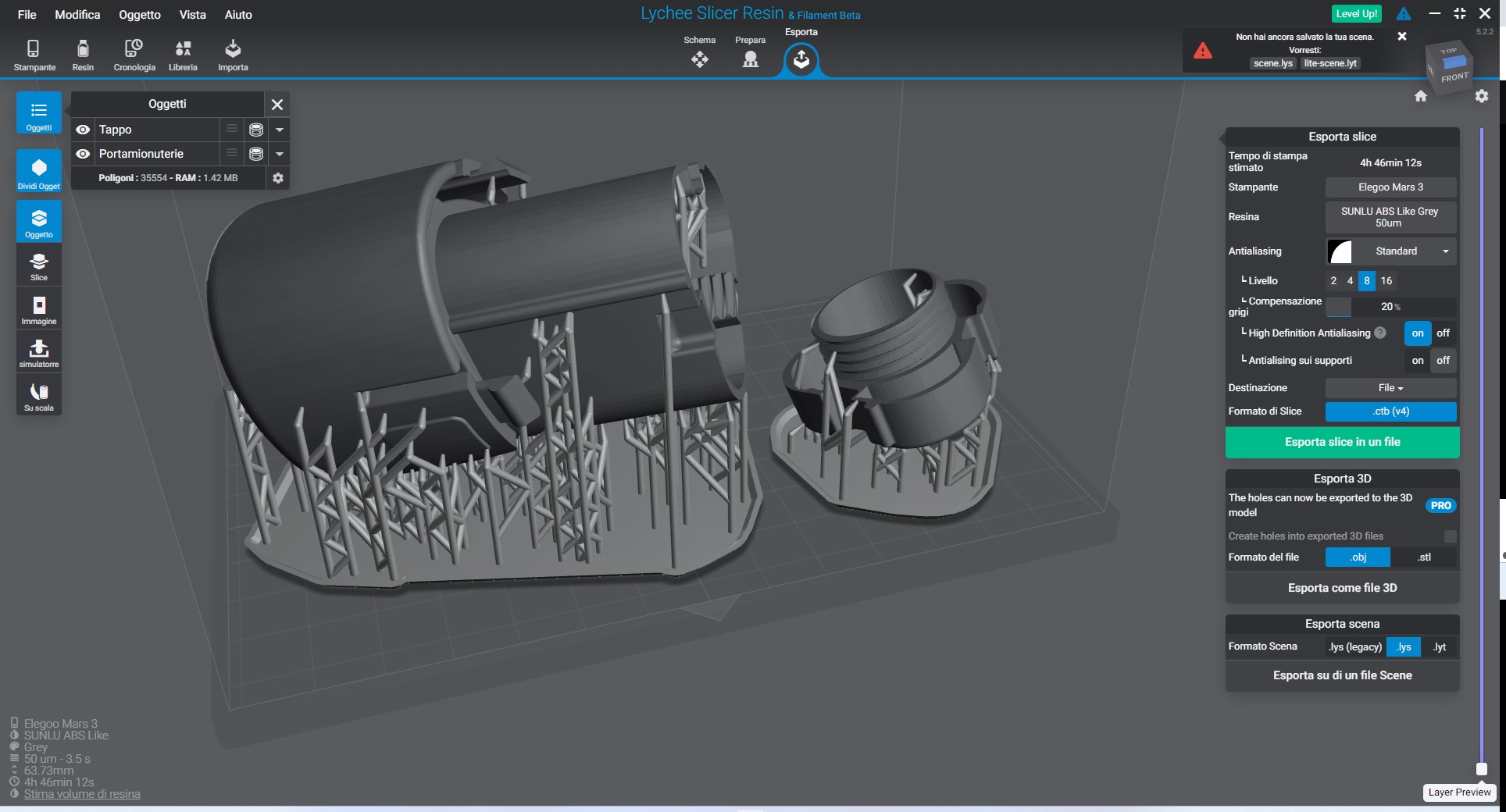Open the Modifica menu
The width and height of the screenshot is (1506, 812).
point(77,15)
